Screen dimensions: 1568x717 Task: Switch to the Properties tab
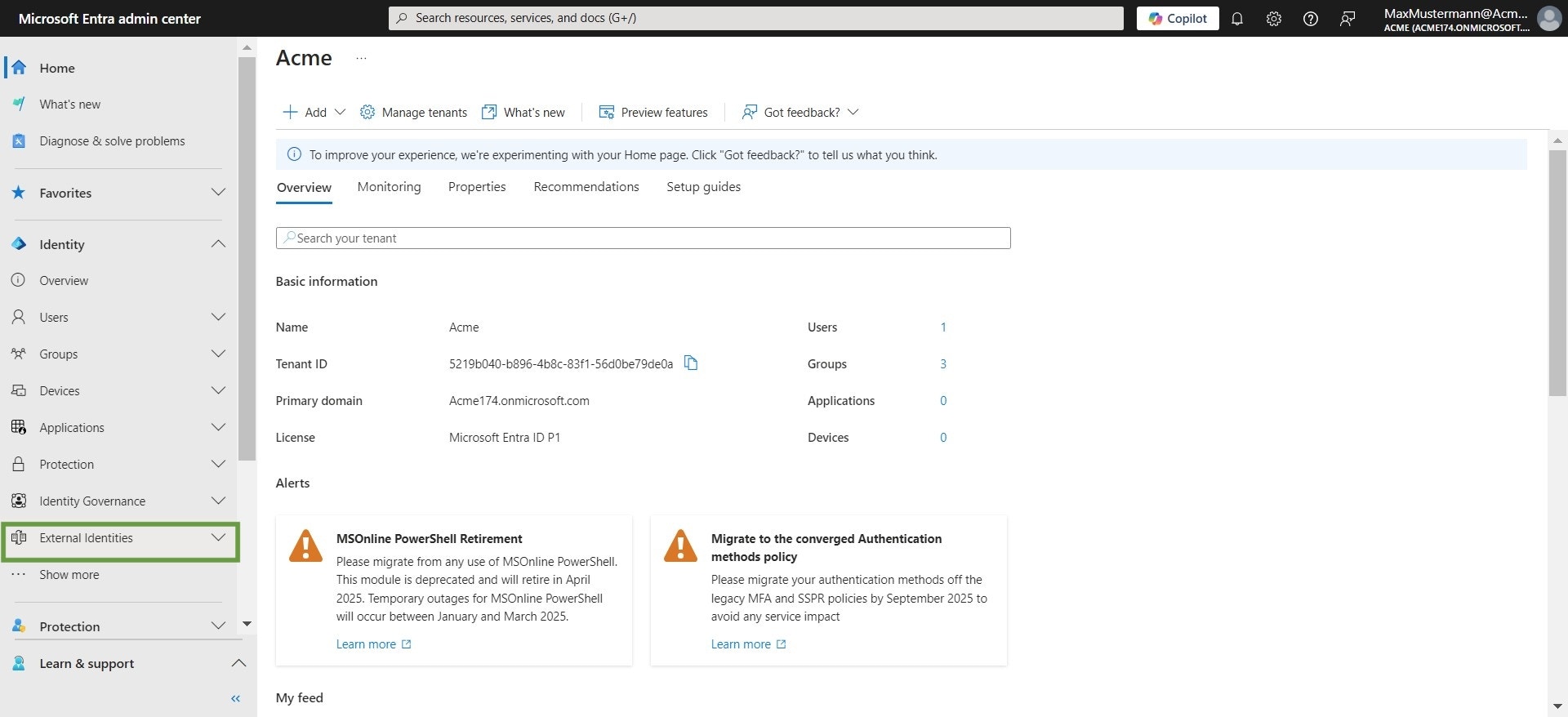point(477,187)
